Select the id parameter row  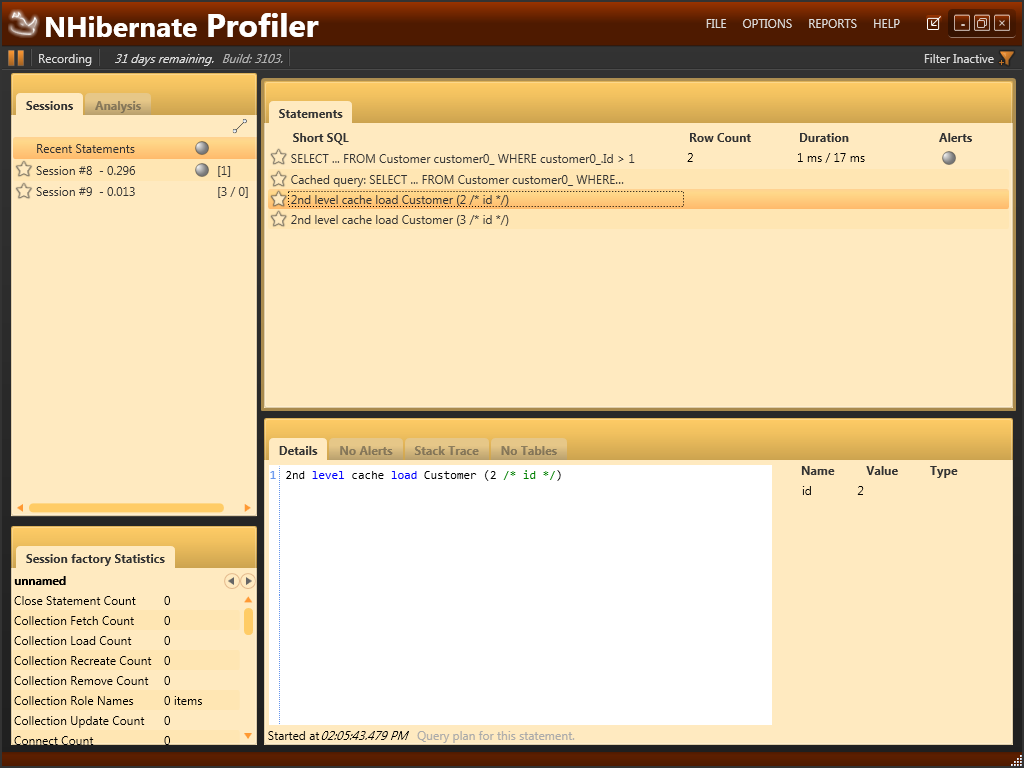point(901,490)
